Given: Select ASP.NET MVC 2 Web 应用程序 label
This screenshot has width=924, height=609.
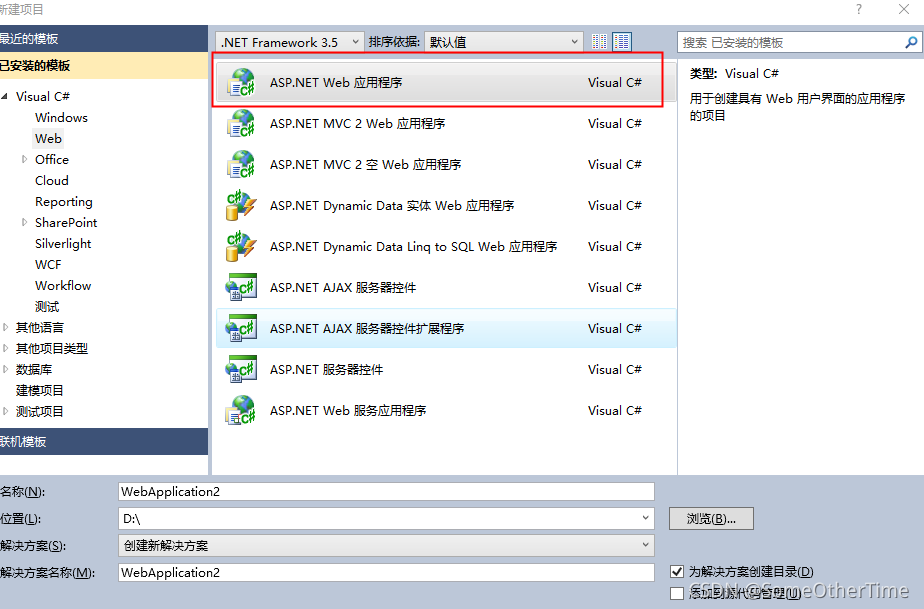Looking at the screenshot, I should pyautogui.click(x=358, y=124).
